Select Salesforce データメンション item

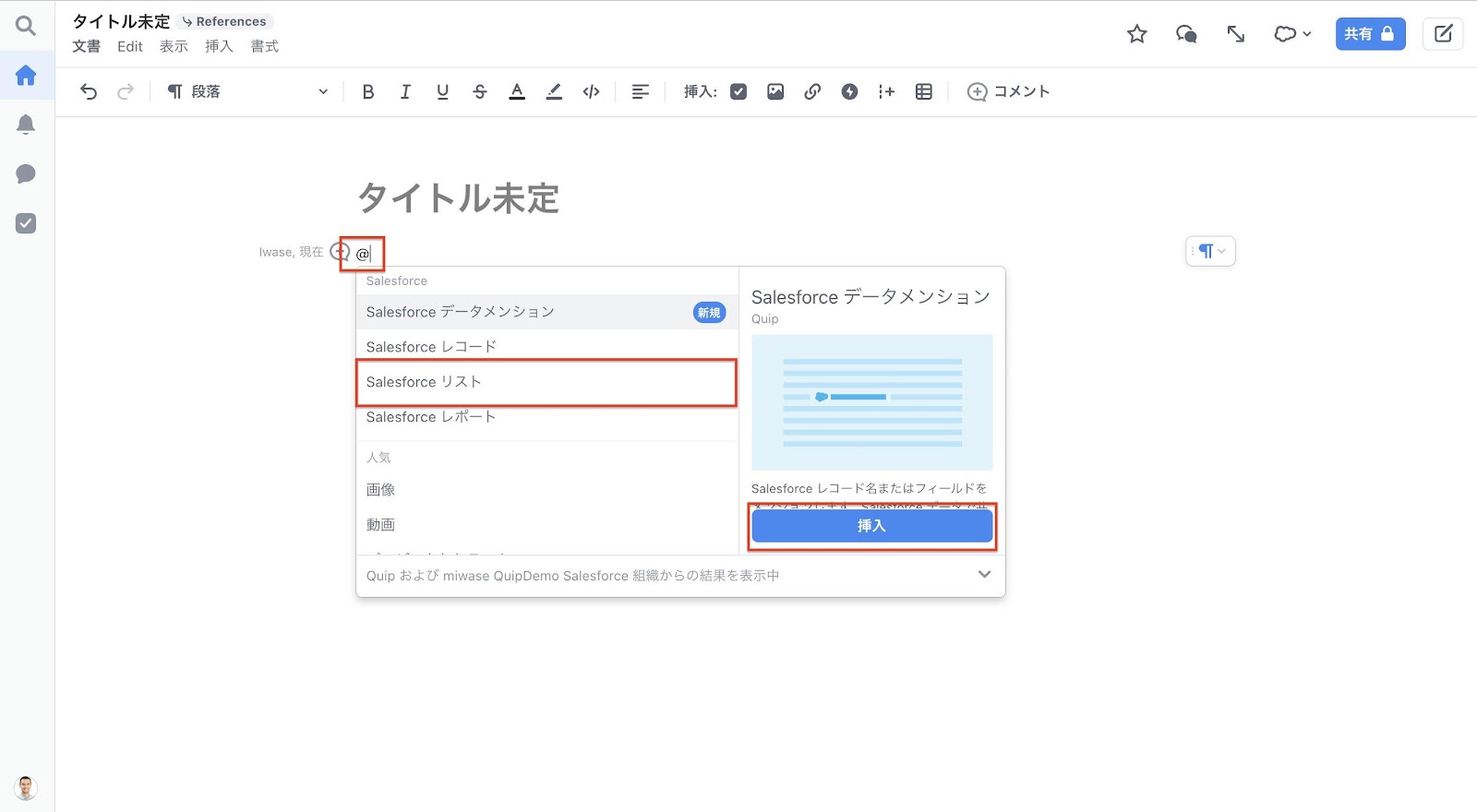pyautogui.click(x=547, y=312)
